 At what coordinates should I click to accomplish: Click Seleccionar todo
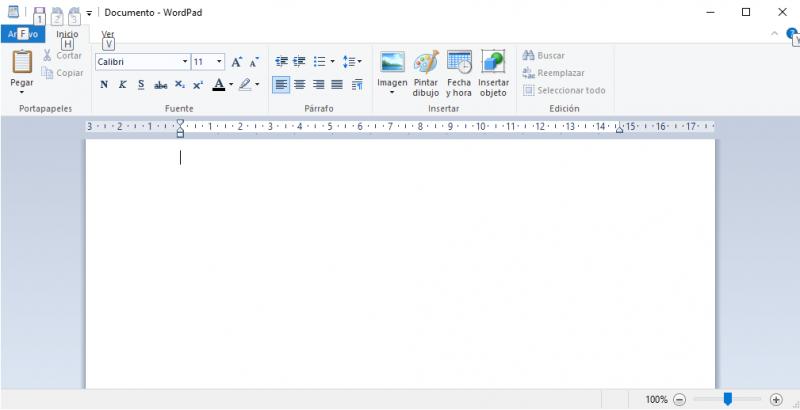point(564,90)
